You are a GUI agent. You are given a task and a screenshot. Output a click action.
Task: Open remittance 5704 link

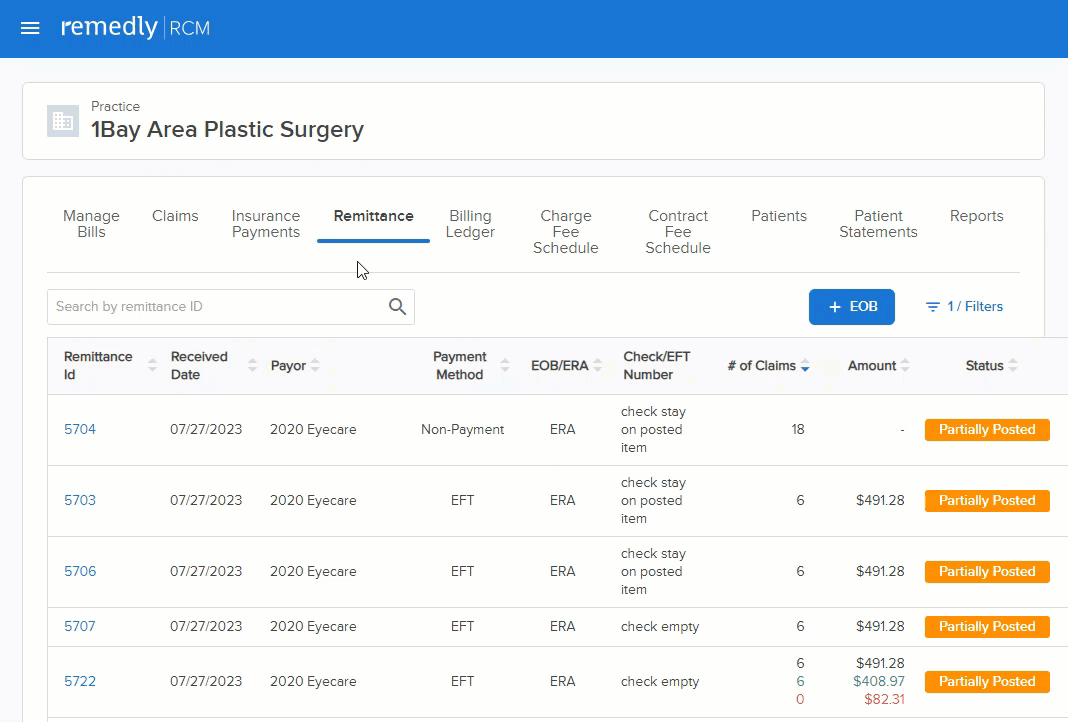80,430
